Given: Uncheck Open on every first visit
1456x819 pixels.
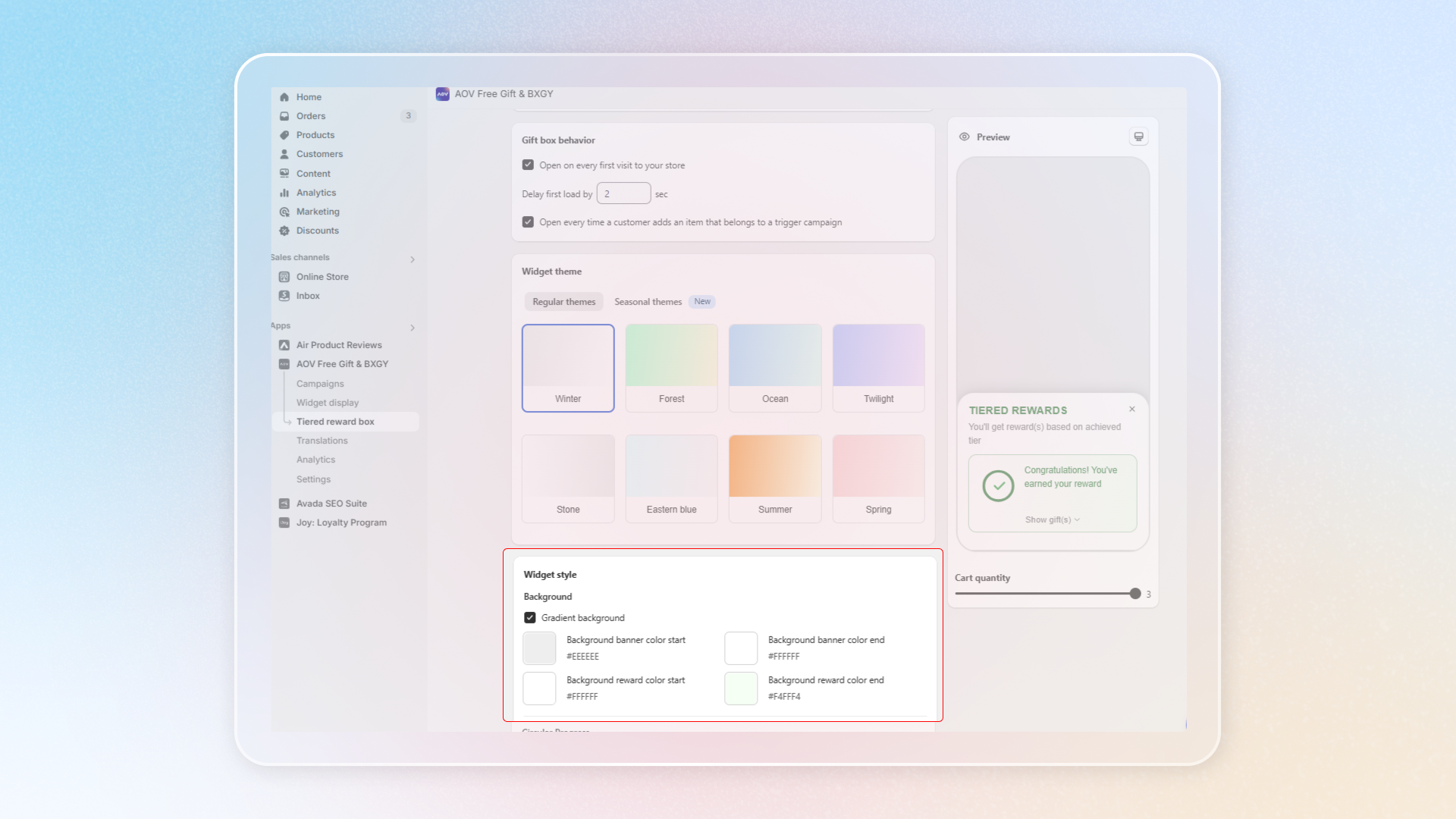Looking at the screenshot, I should tap(528, 165).
